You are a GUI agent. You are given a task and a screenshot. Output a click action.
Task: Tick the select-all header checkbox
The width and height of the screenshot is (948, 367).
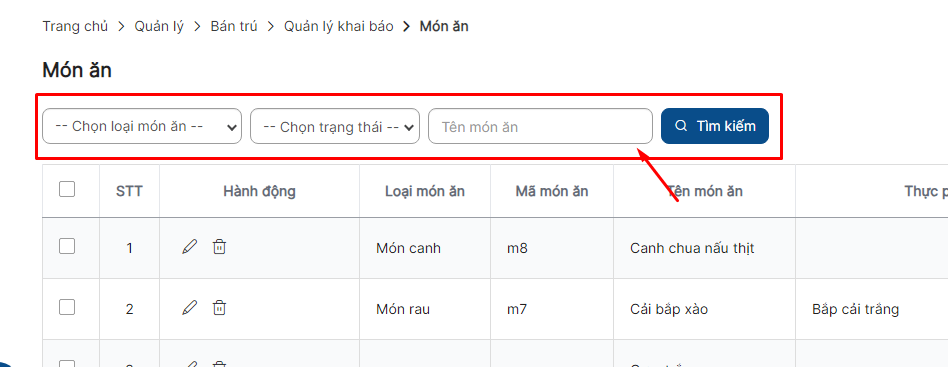click(67, 189)
